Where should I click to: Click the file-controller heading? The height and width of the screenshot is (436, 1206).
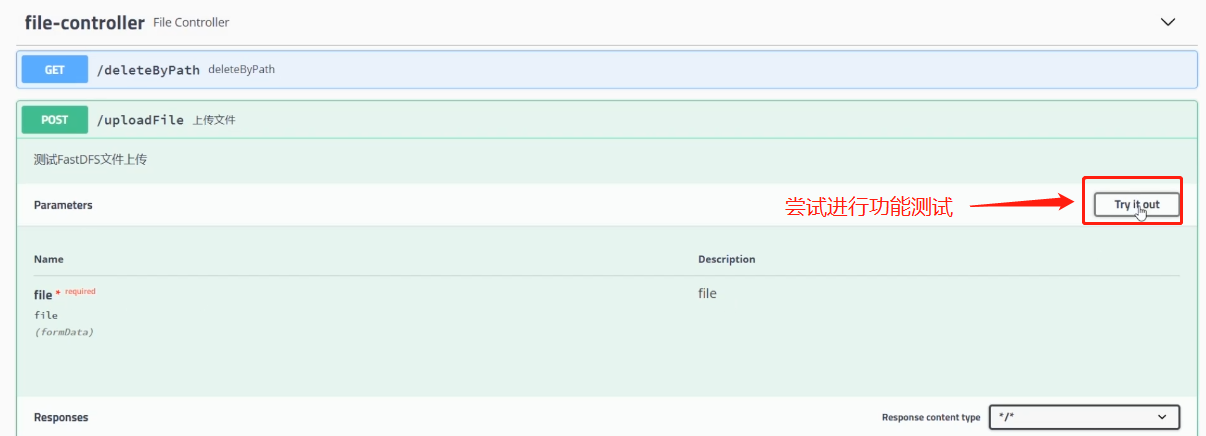[x=84, y=22]
